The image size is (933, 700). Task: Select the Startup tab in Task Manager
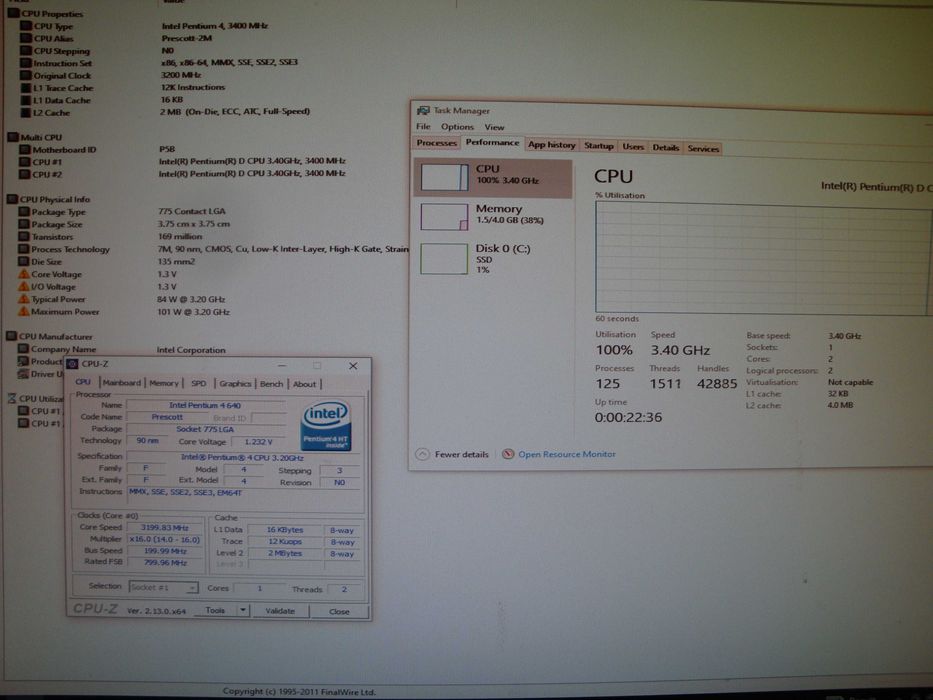pos(598,146)
